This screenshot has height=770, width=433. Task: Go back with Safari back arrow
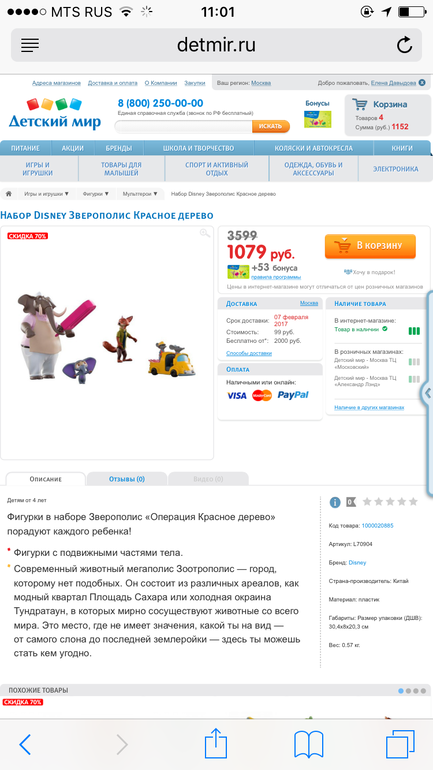point(25,745)
